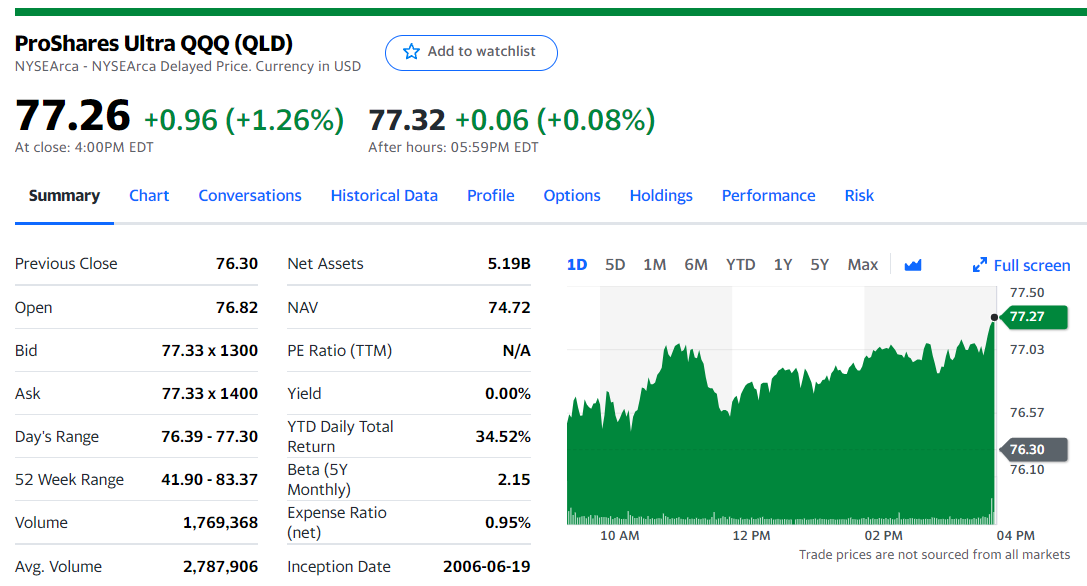Click the Net Assets value 5.19B

[x=509, y=264]
